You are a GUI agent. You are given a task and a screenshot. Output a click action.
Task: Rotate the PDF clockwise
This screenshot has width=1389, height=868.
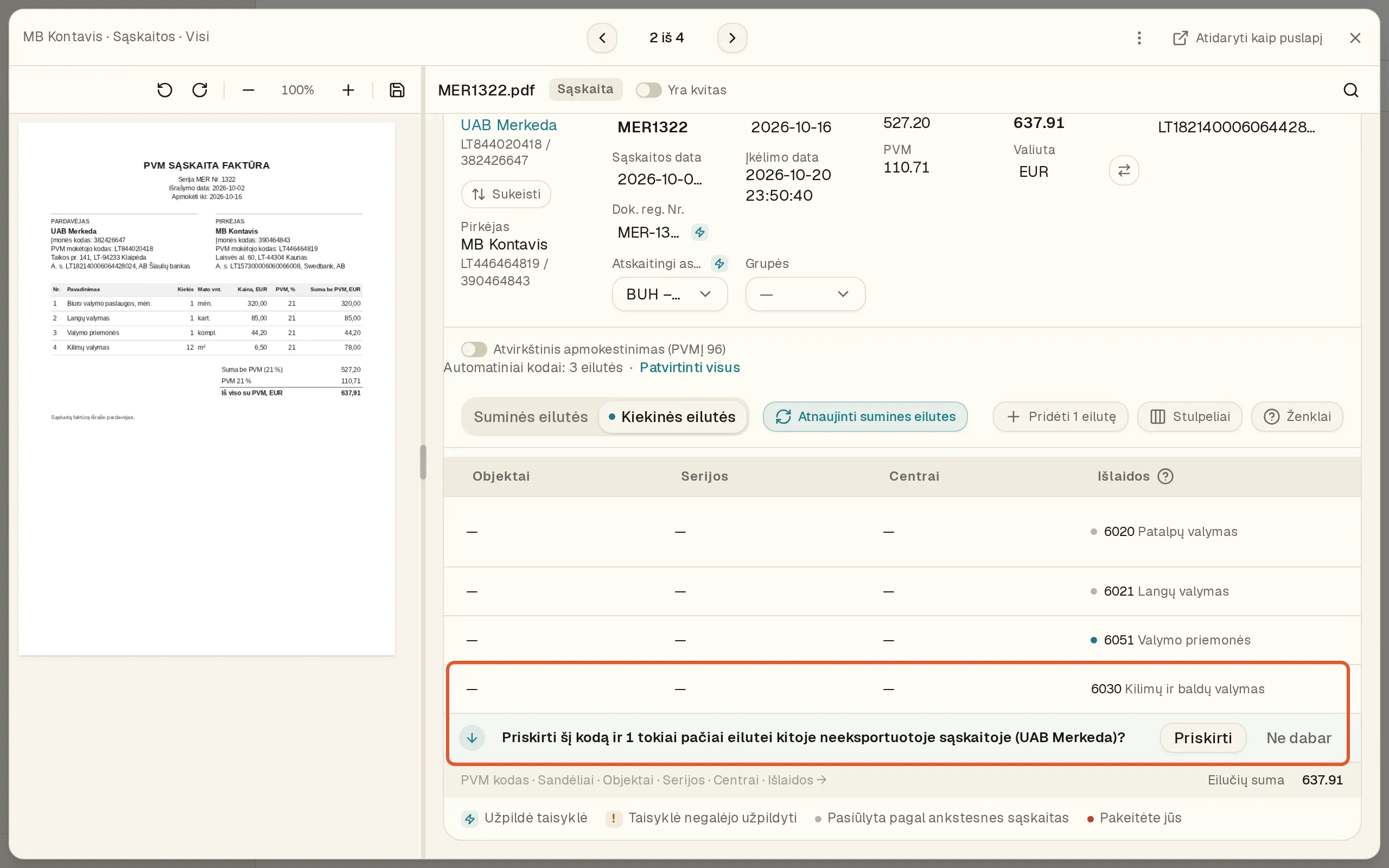(200, 90)
